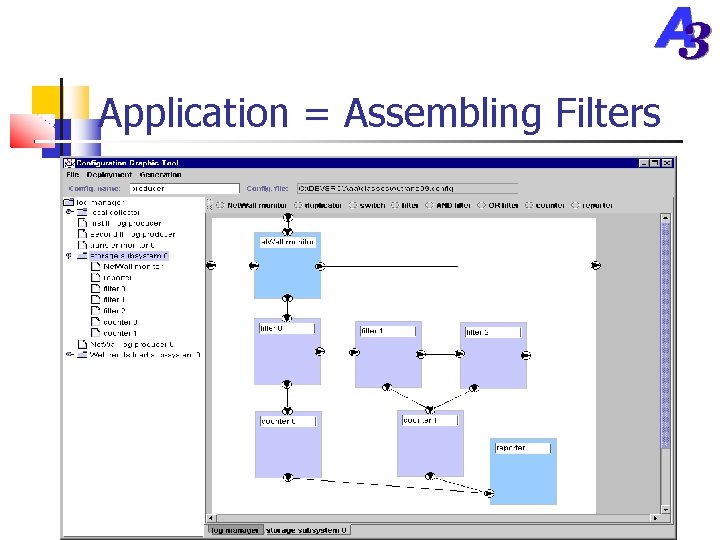Image resolution: width=720 pixels, height=540 pixels.
Task: Click the horizontal scrollbar left arrow
Action: coord(210,518)
